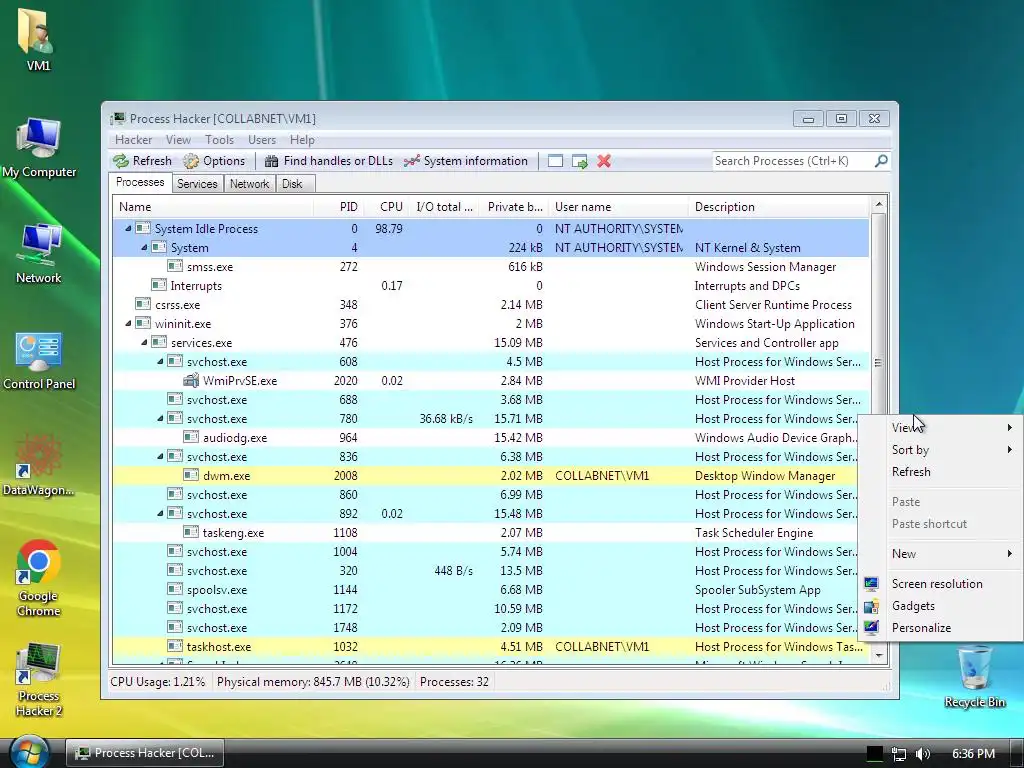Collapse svchost.exe PID 892 node
This screenshot has width=1024, height=768.
point(160,514)
